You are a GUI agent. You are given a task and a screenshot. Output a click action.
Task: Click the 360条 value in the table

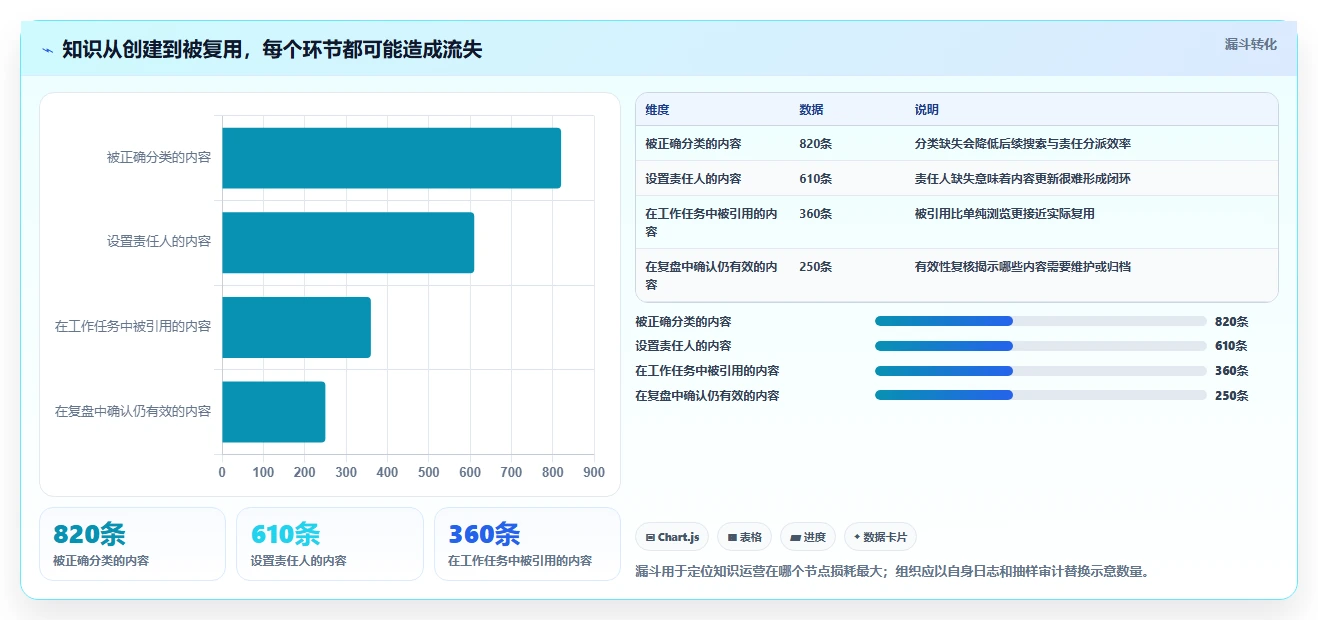click(815, 214)
